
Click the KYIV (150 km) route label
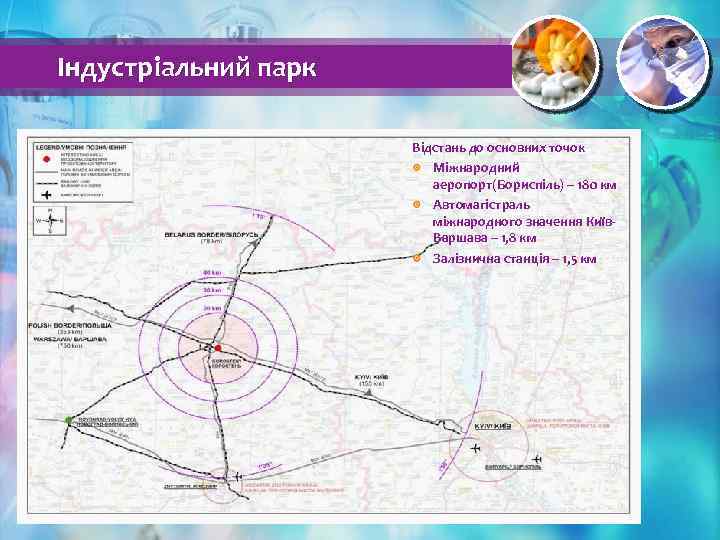[x=371, y=380]
